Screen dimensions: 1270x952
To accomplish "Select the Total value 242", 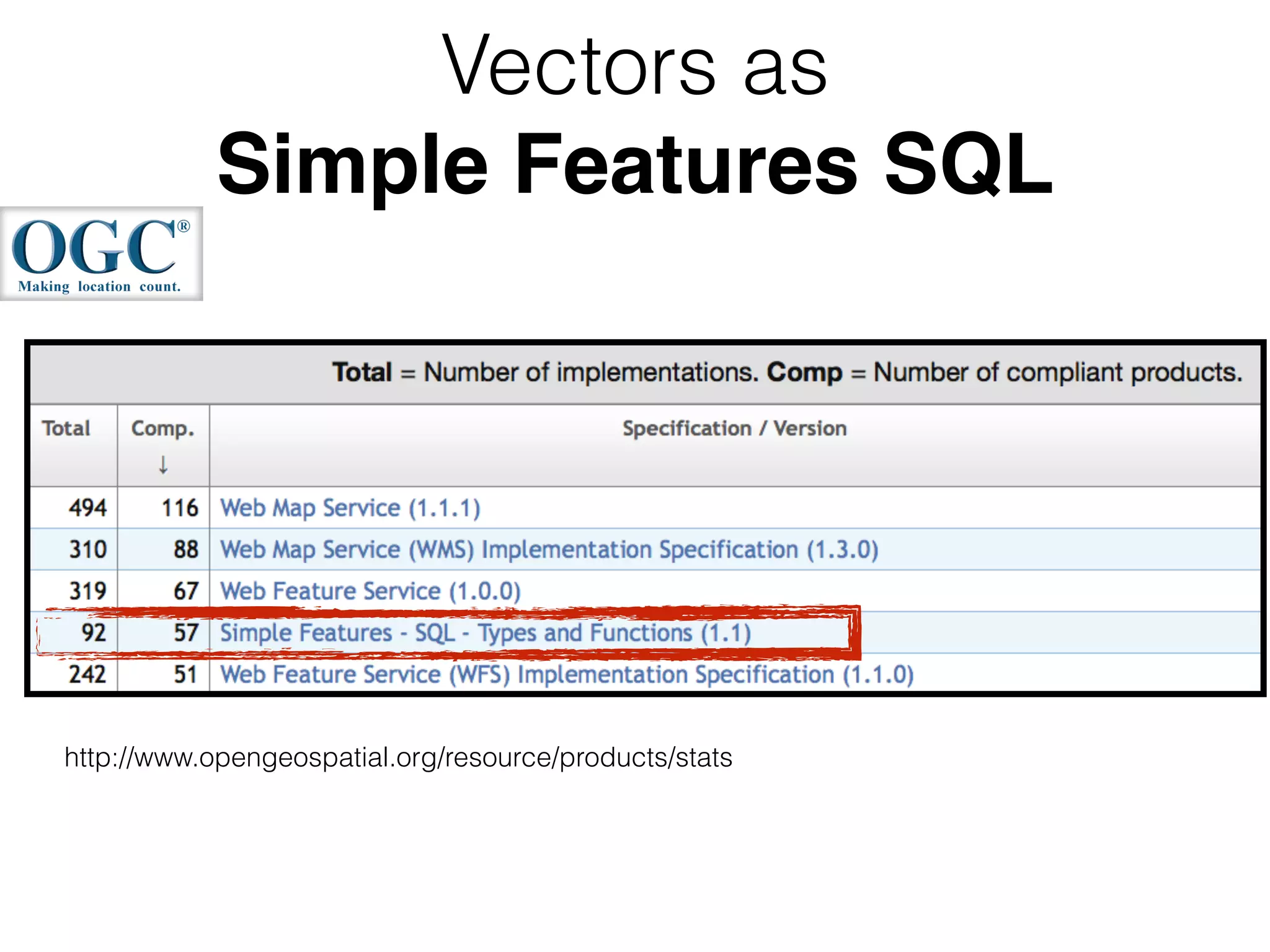I will click(x=88, y=674).
